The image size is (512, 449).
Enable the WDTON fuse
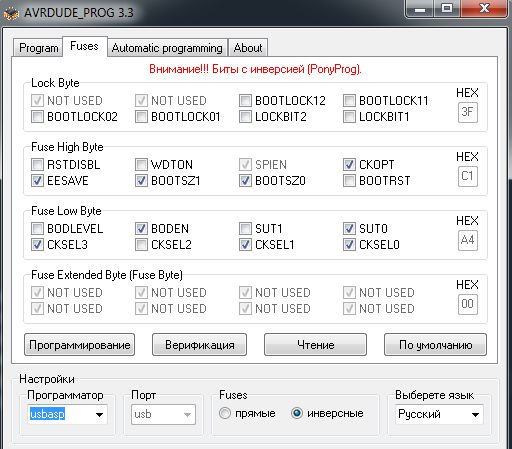(141, 164)
